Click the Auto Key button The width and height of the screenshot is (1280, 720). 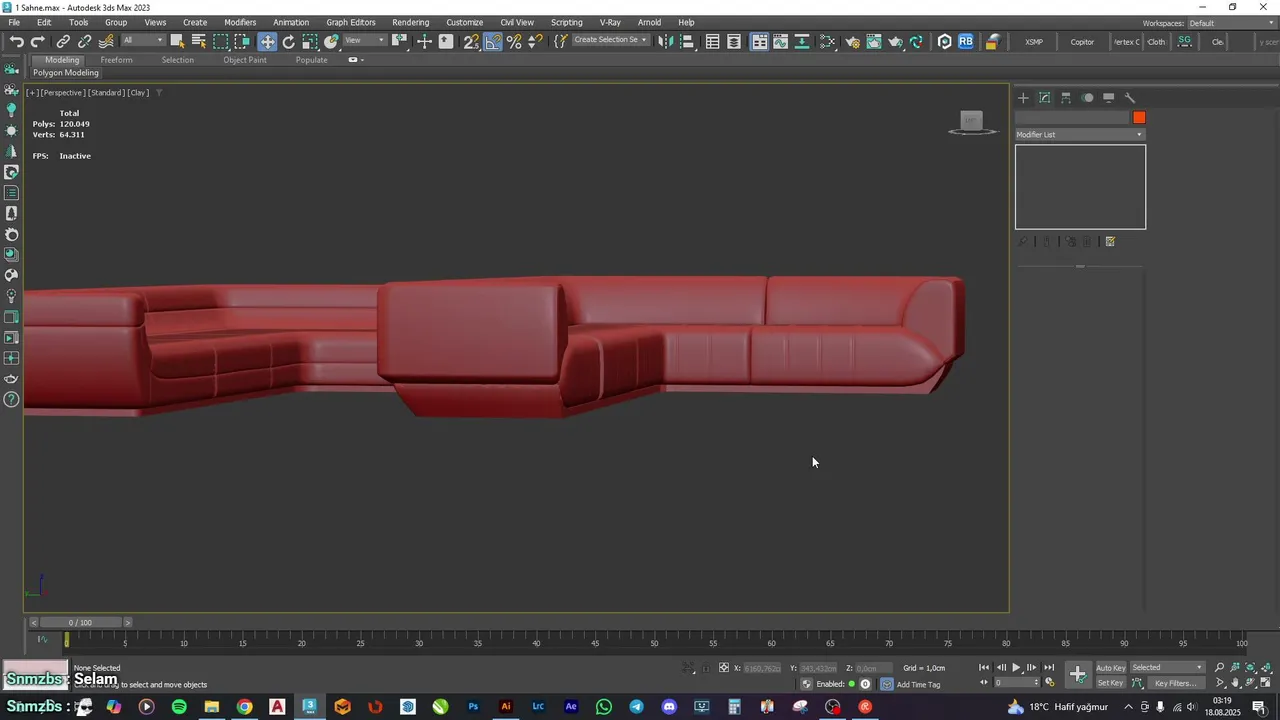pos(1111,668)
